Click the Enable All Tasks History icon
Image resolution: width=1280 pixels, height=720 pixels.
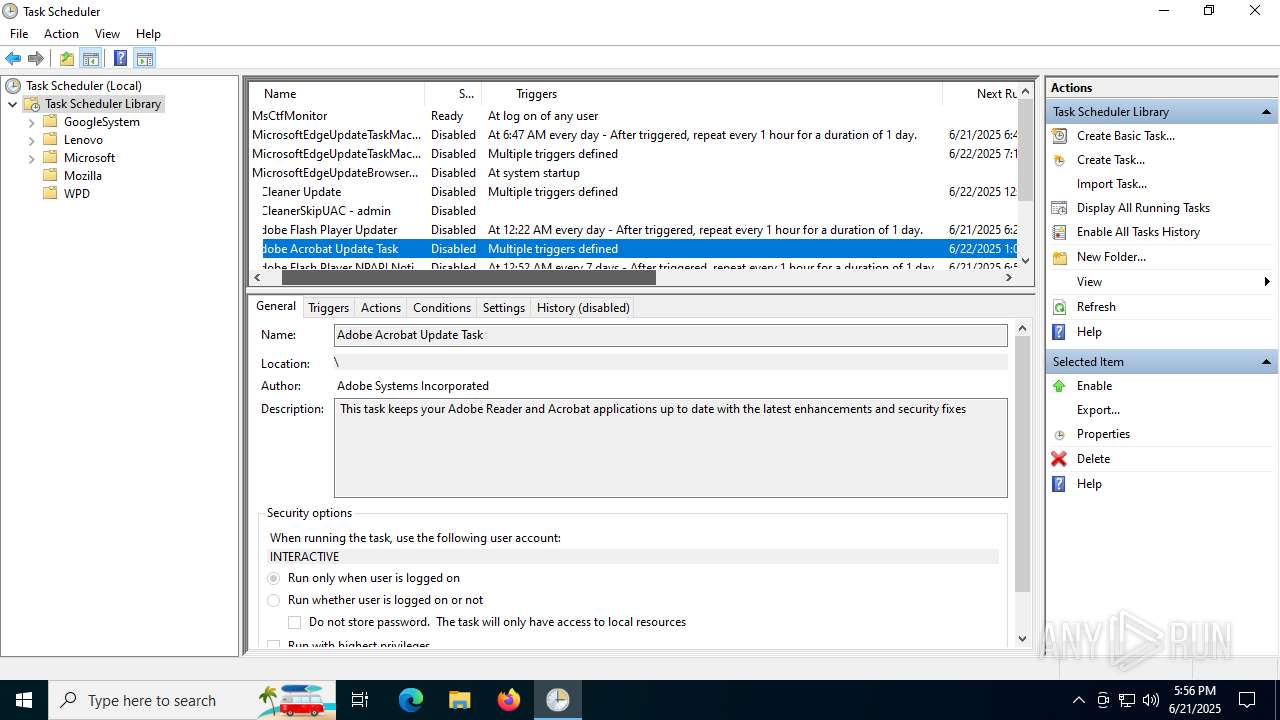1060,232
